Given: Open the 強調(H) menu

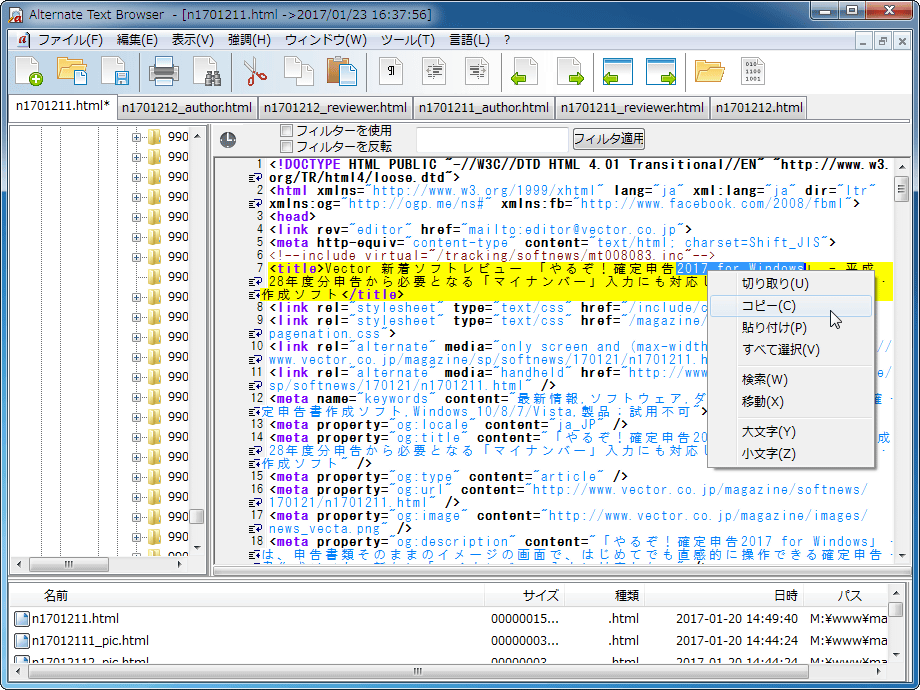Looking at the screenshot, I should pyautogui.click(x=249, y=40).
